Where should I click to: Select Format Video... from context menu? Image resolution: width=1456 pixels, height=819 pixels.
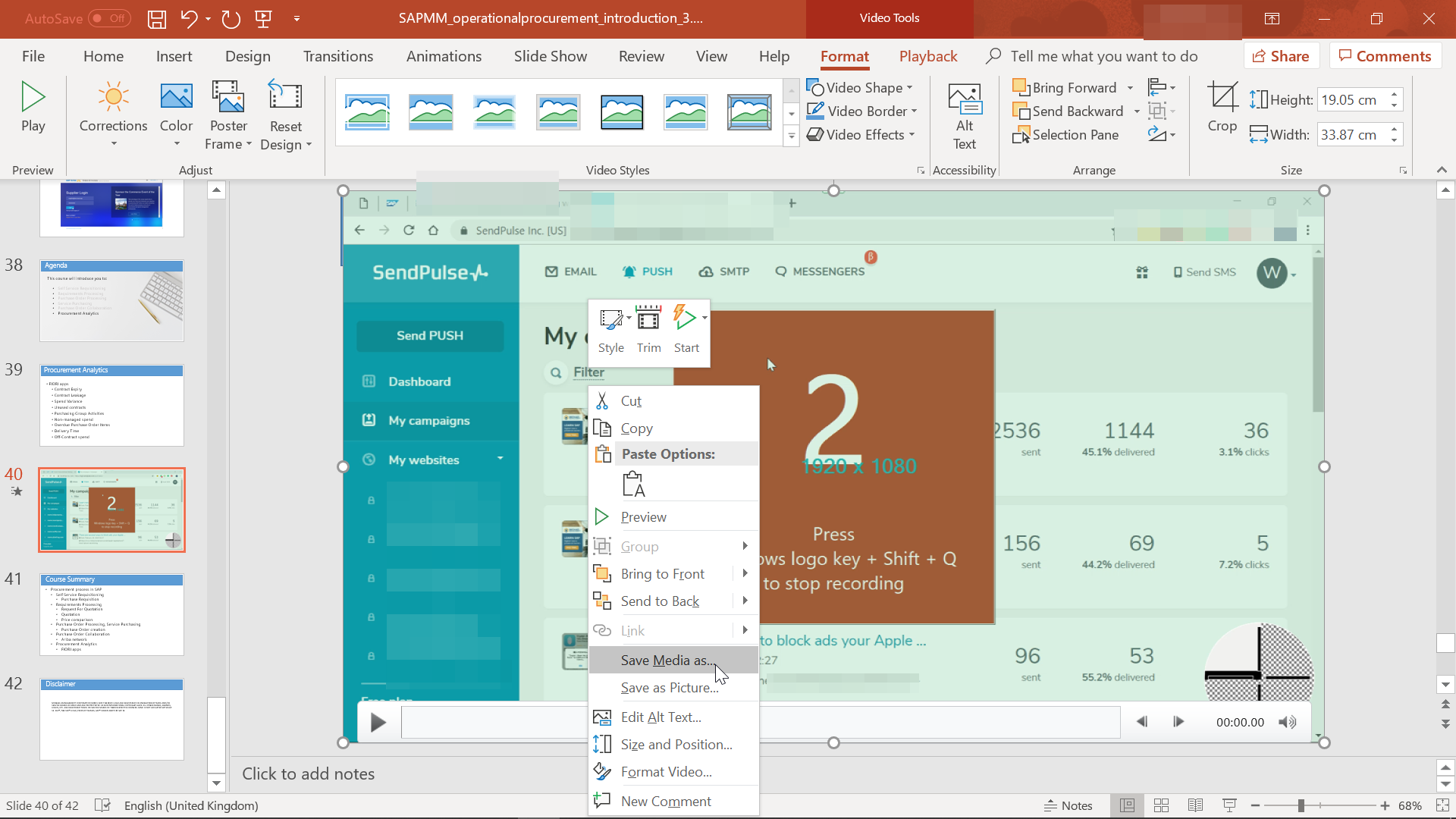point(666,771)
